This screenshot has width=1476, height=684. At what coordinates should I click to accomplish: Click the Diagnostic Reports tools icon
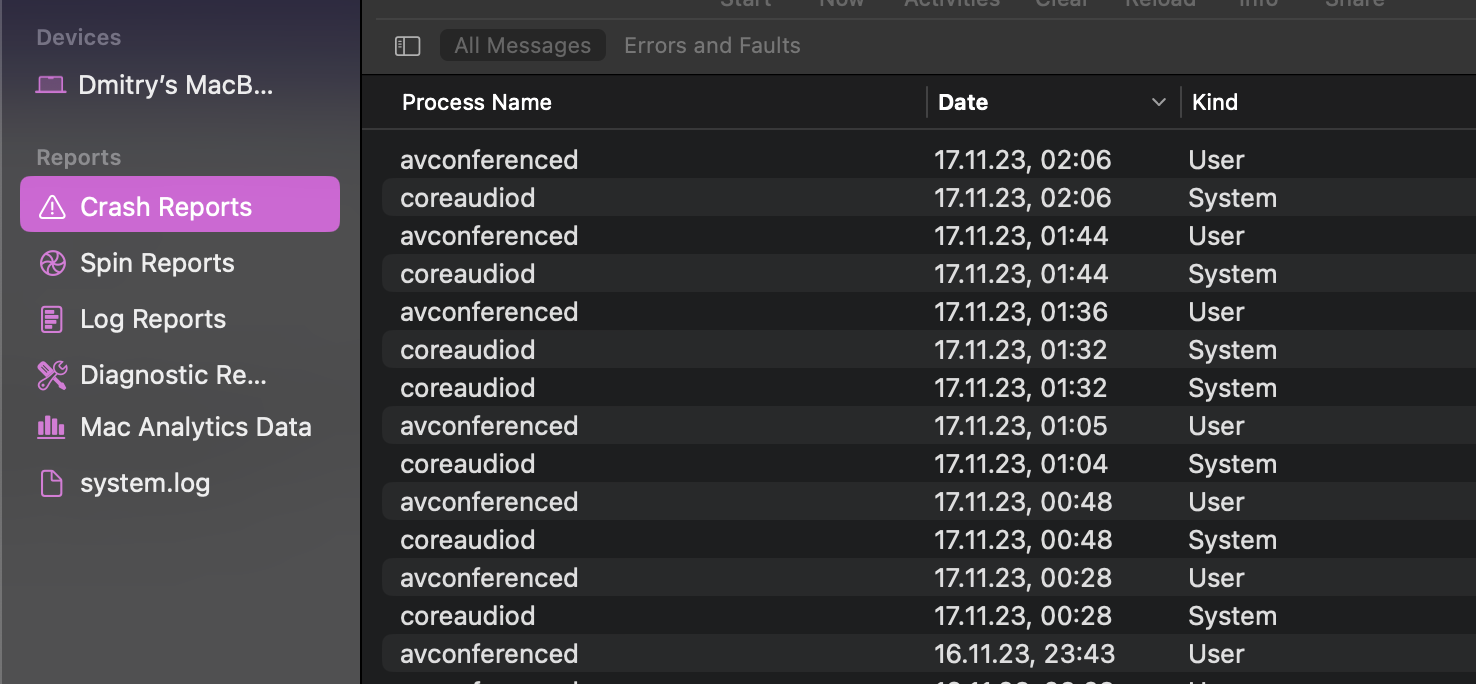51,375
